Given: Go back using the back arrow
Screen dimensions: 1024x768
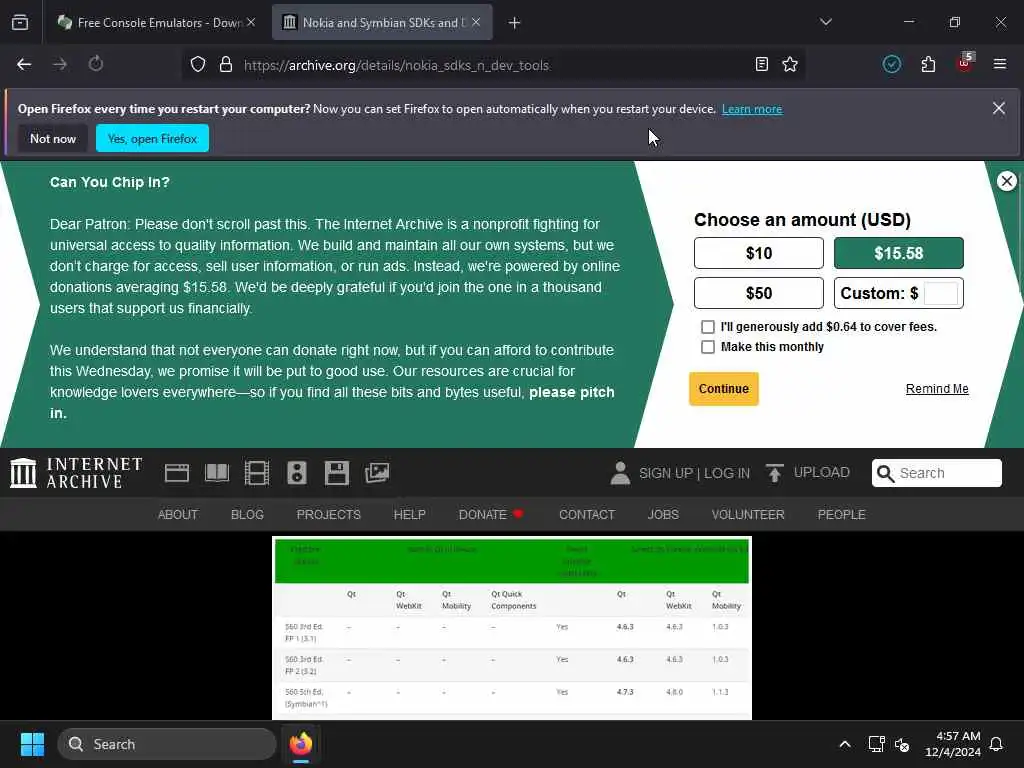Looking at the screenshot, I should (x=24, y=64).
